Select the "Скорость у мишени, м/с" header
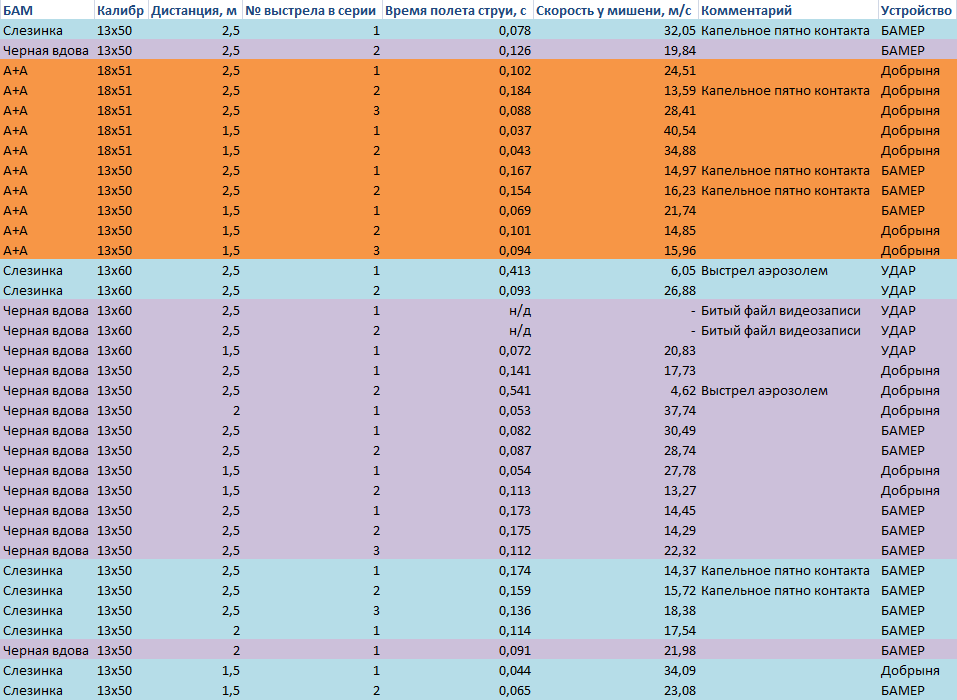 (x=614, y=11)
